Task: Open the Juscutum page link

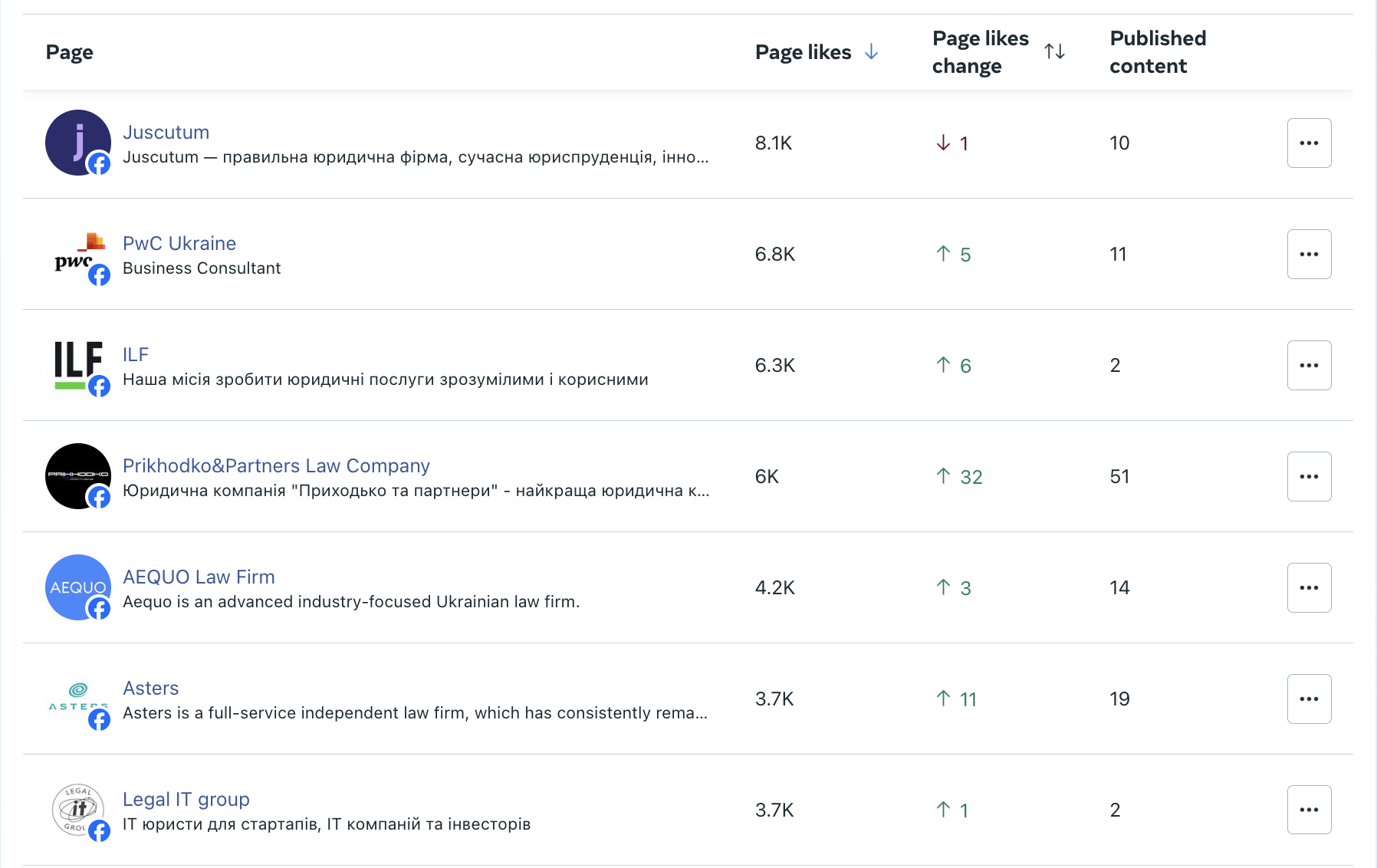Action: (x=166, y=132)
